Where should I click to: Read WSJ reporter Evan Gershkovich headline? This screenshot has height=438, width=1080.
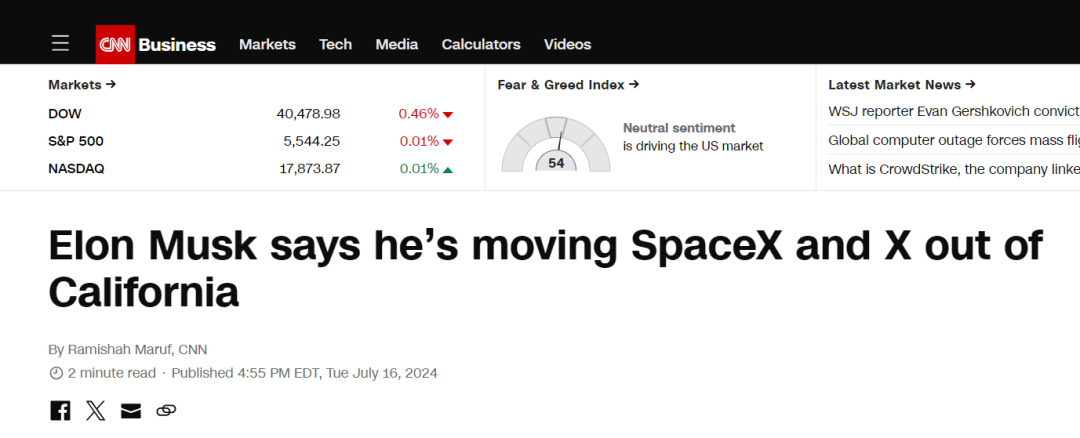click(953, 112)
